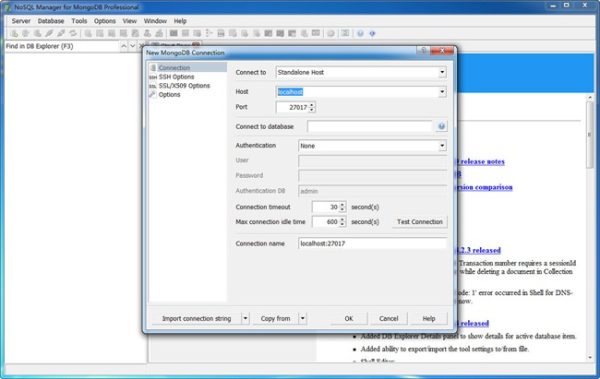Click the question mark in dialog title bar

(423, 51)
